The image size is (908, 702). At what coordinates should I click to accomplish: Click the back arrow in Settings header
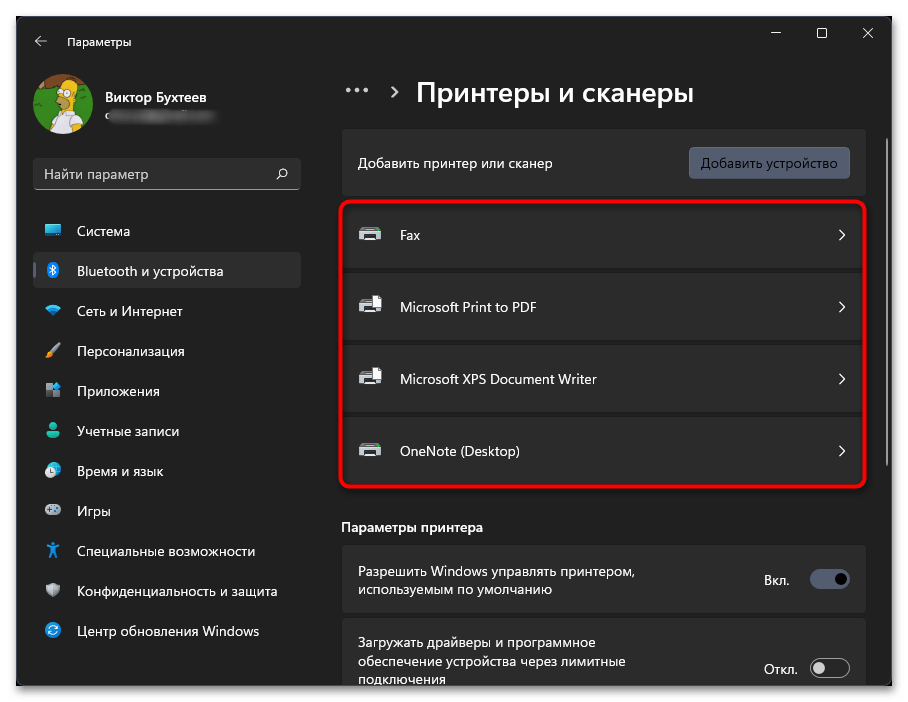[41, 41]
